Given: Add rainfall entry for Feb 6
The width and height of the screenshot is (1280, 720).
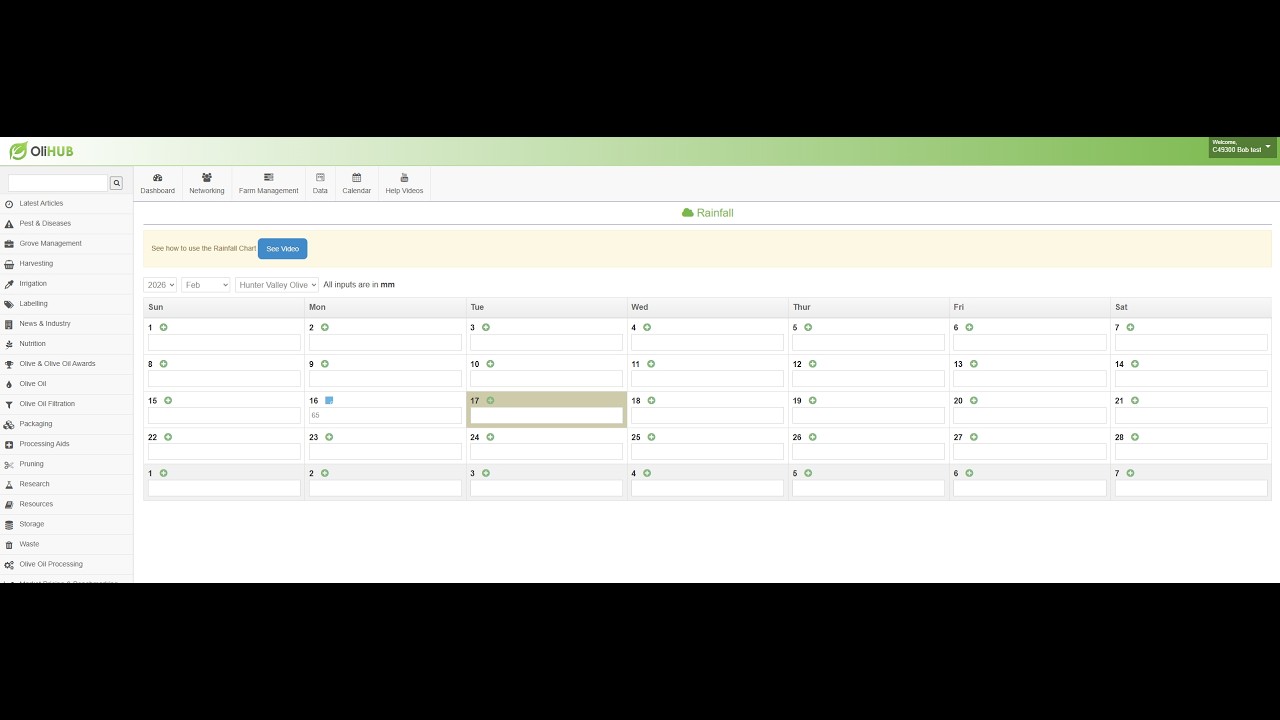Looking at the screenshot, I should (x=969, y=327).
